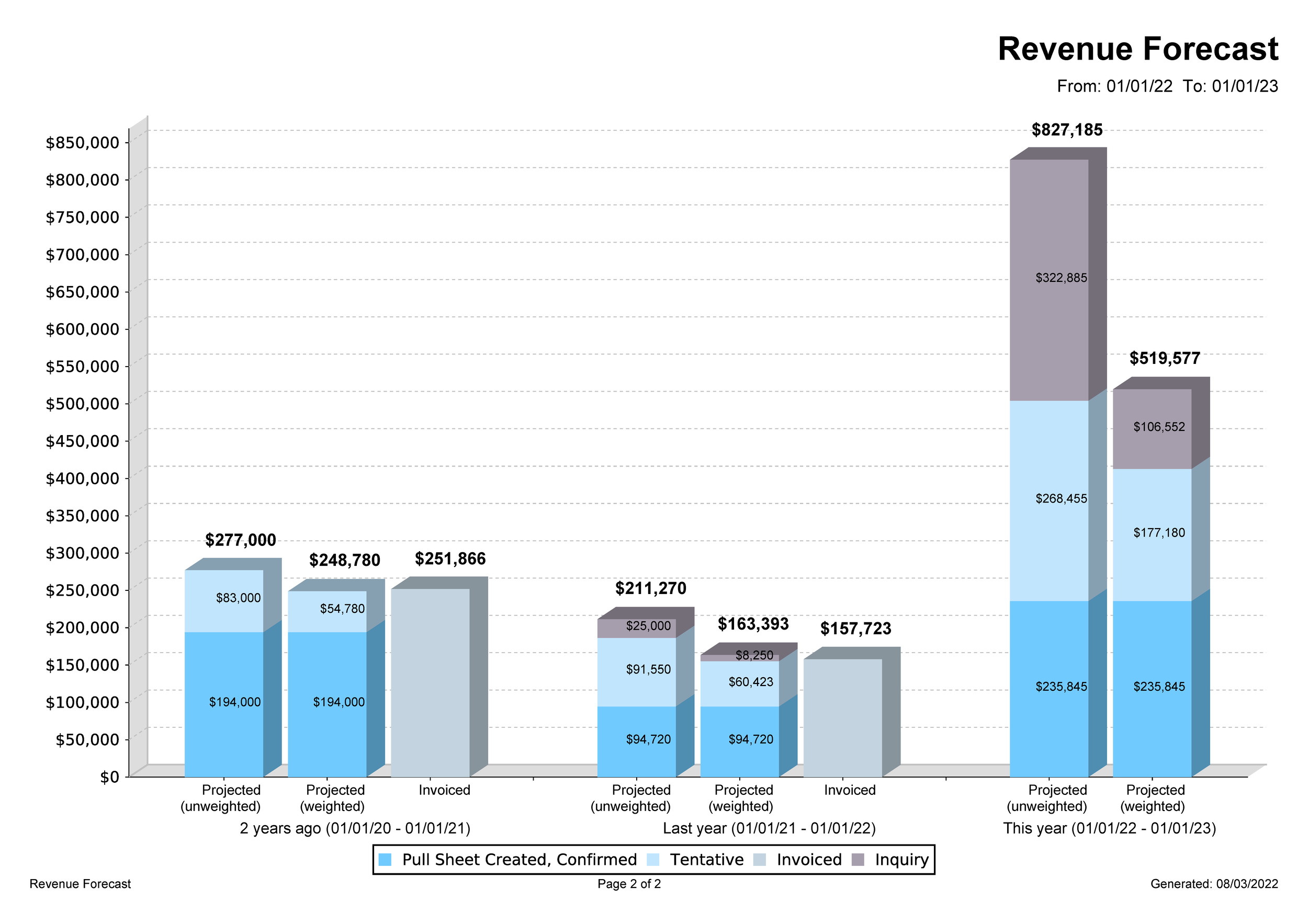Click the Pull Sheet Created, Confirmed legend swatch
This screenshot has width=1308, height=924.
pyautogui.click(x=385, y=860)
